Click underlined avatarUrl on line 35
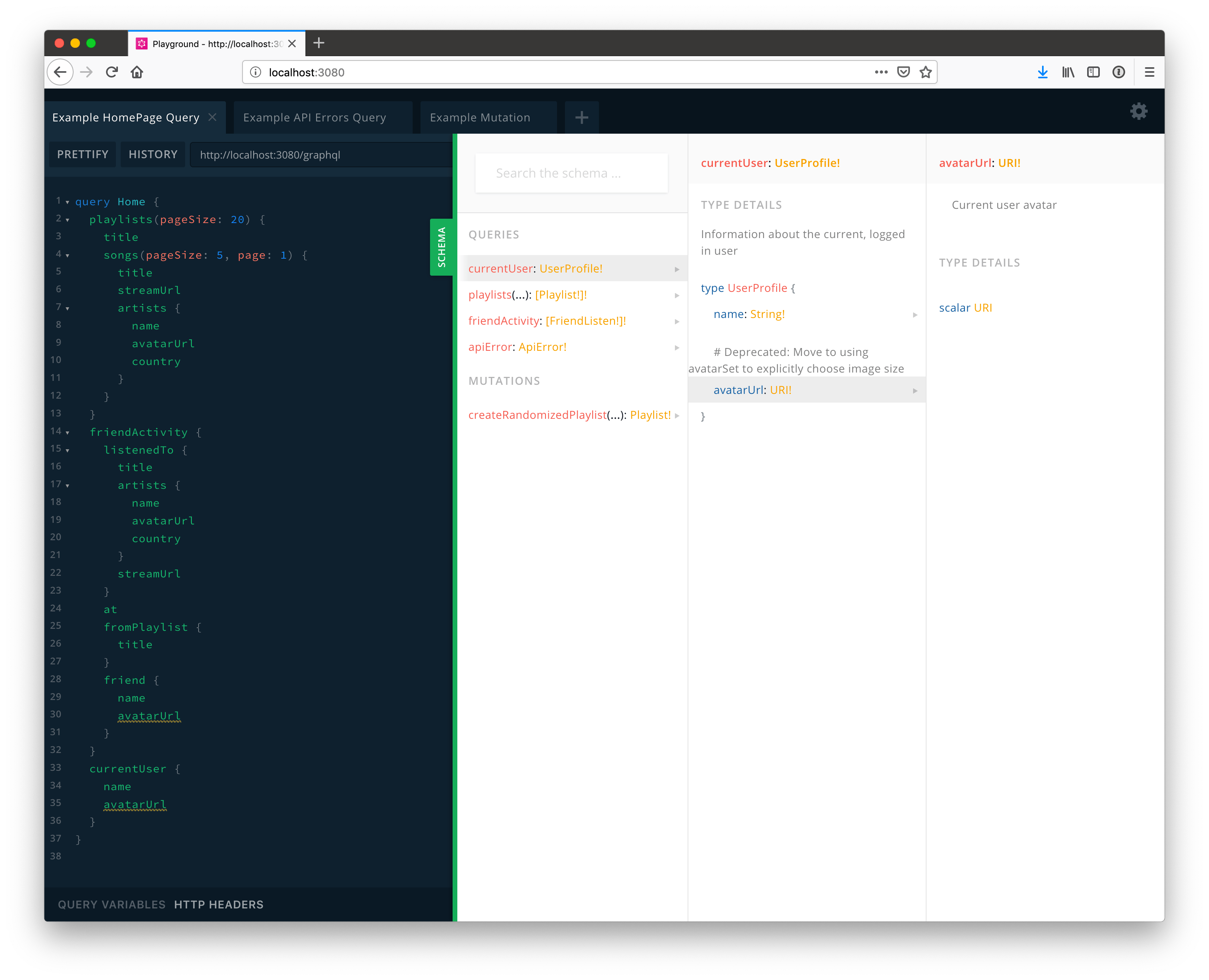The image size is (1209, 980). click(x=135, y=804)
